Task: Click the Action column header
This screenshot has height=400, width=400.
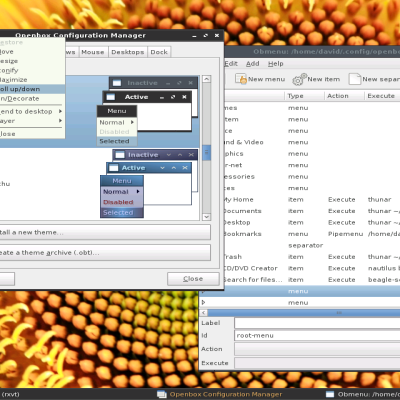Action: tap(344, 96)
